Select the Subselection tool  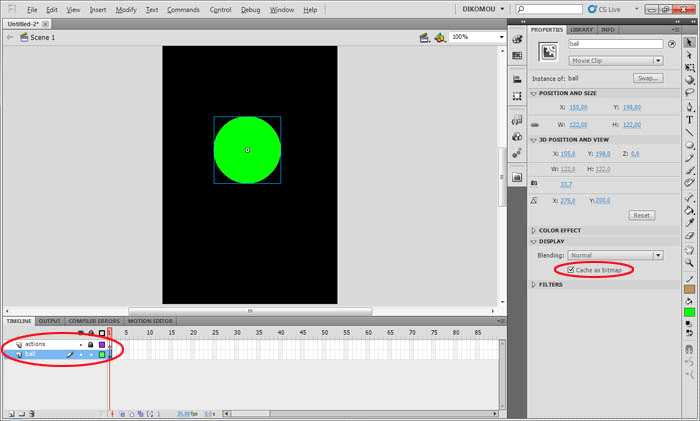point(689,55)
